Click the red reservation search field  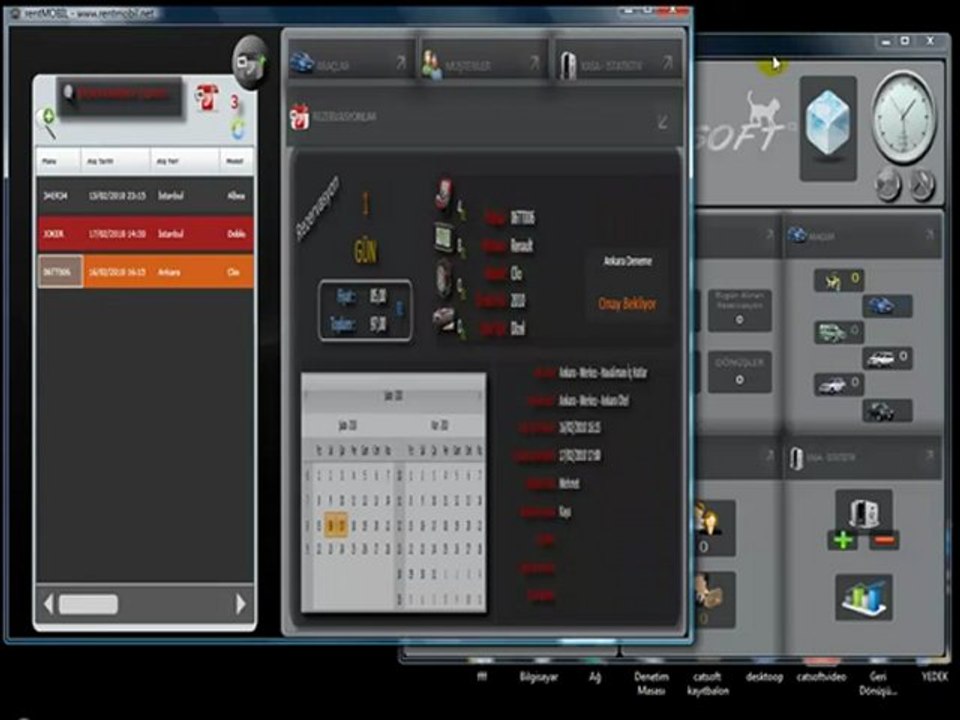(x=120, y=96)
